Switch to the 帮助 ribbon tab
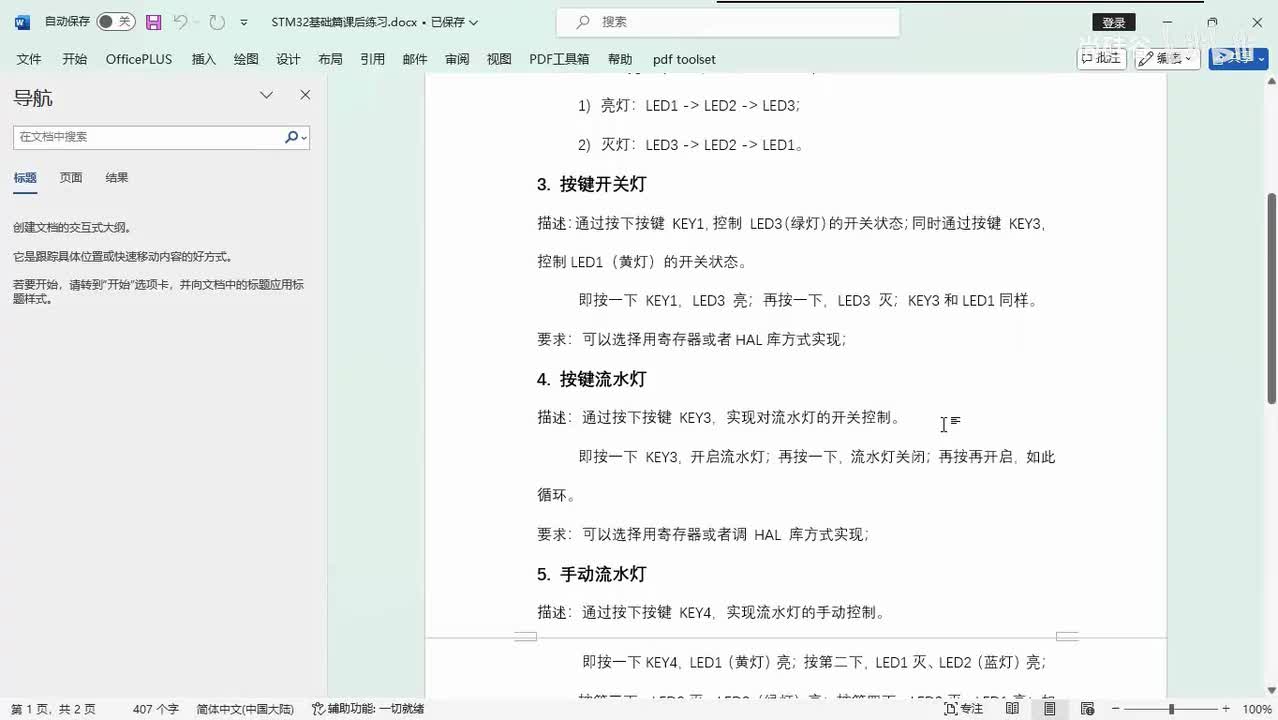This screenshot has height=720, width=1278. (x=620, y=59)
